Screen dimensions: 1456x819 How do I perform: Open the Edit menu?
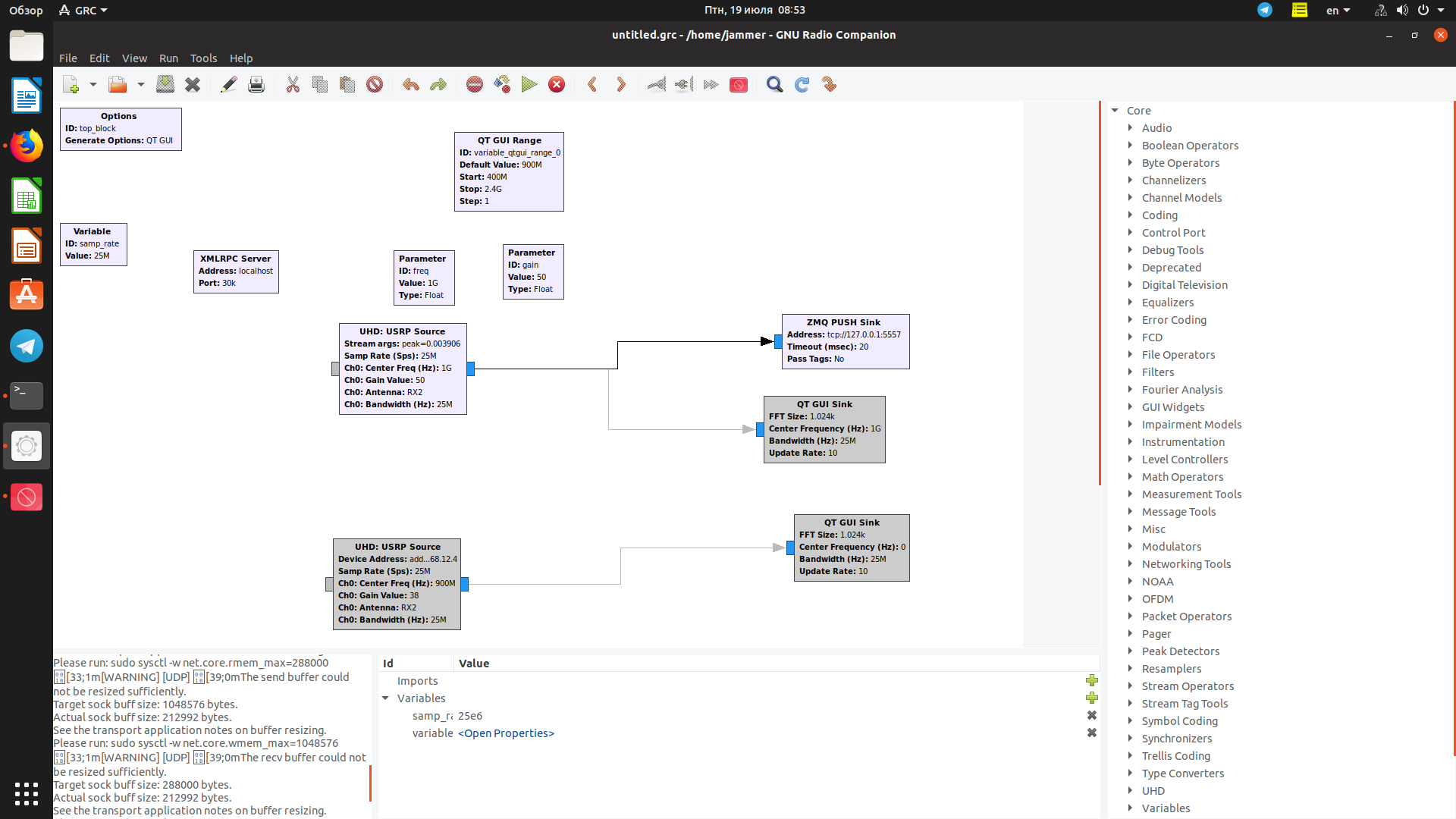pos(99,58)
